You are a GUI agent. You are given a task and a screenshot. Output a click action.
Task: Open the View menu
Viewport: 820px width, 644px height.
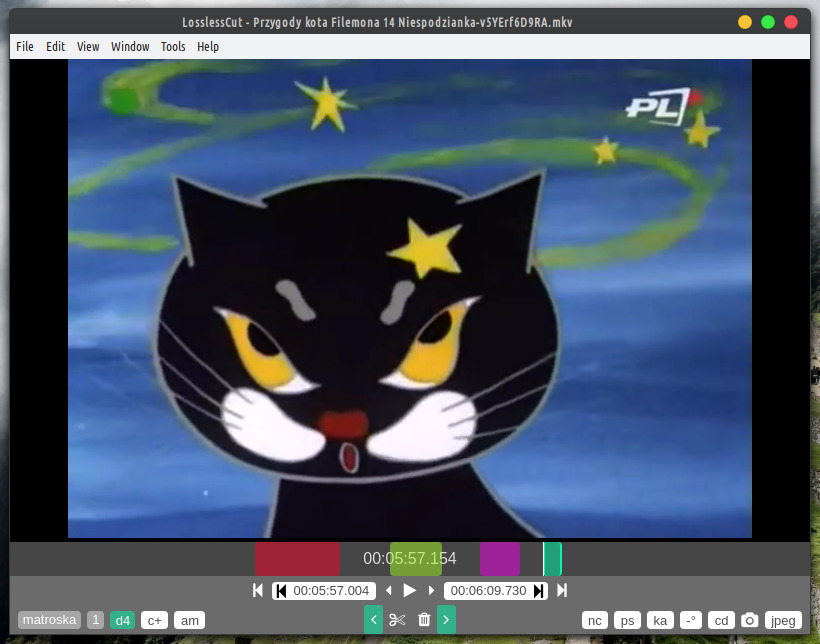tap(88, 47)
